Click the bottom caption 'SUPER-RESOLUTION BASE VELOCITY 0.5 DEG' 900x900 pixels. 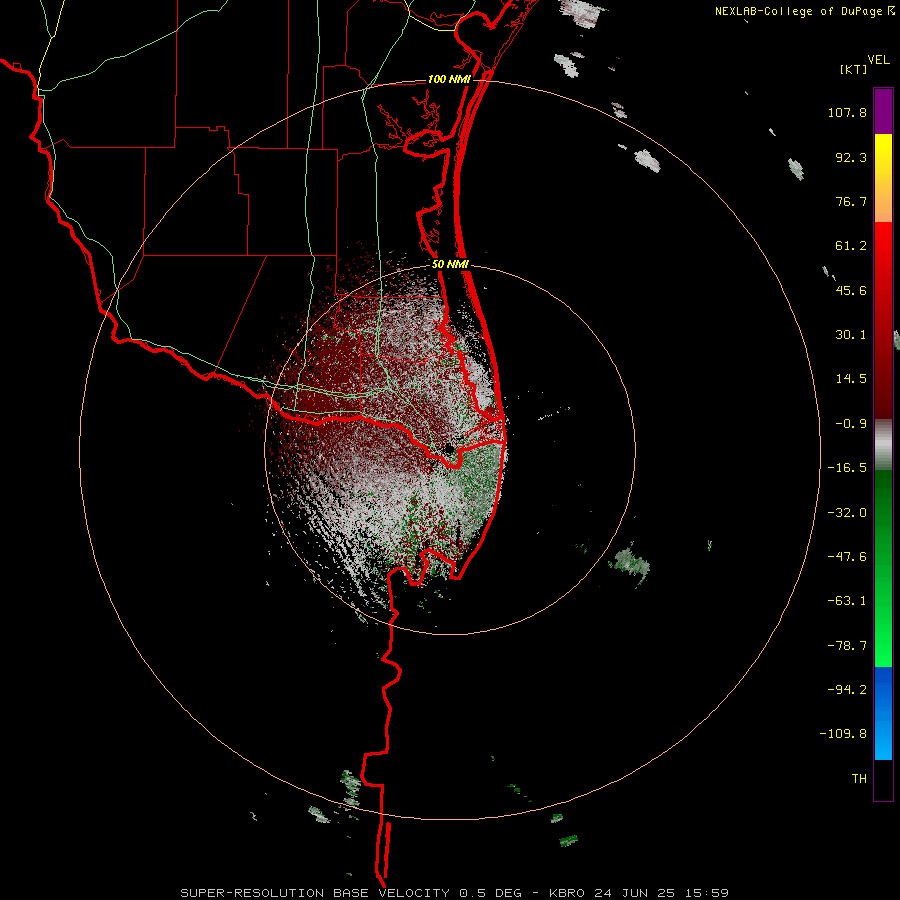point(351,893)
